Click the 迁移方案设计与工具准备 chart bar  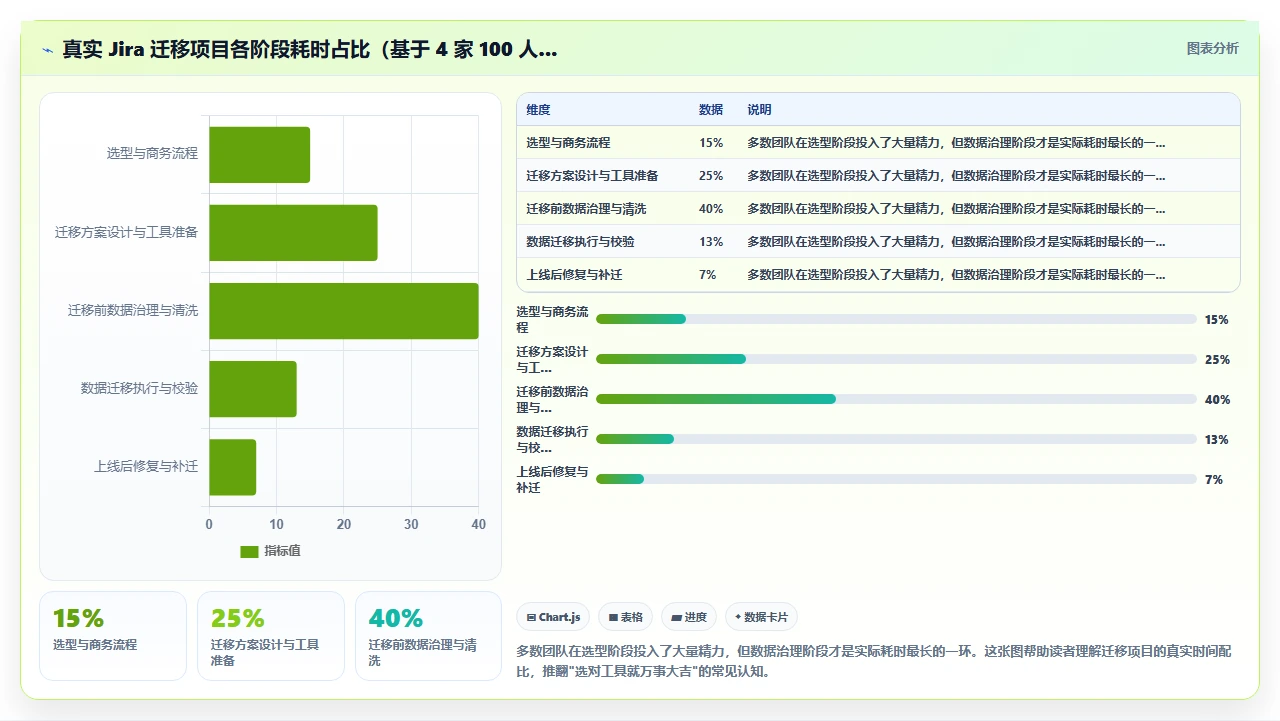click(x=293, y=232)
